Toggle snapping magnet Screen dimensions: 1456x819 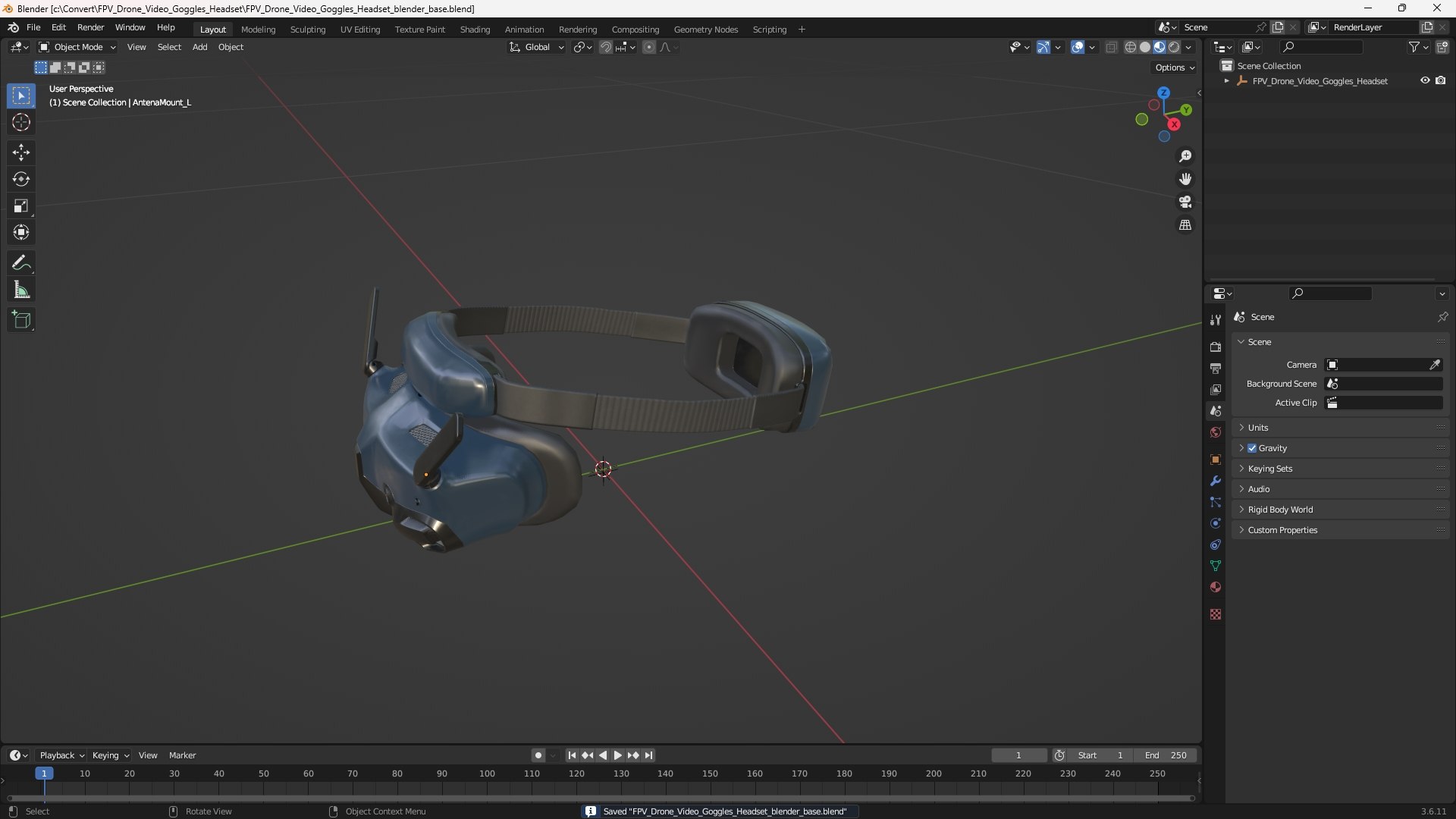click(606, 47)
